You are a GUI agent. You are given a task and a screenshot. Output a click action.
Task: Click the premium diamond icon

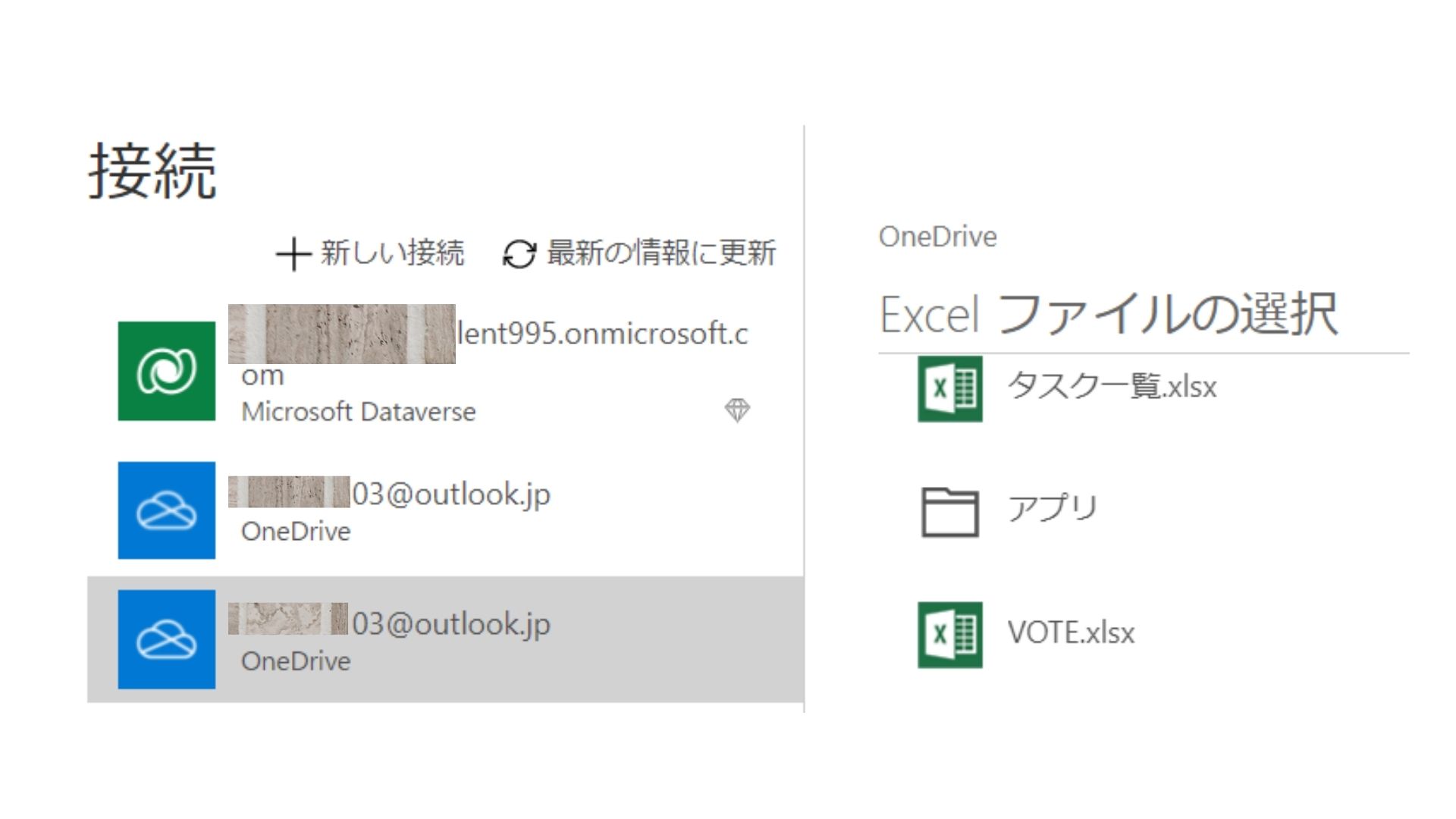click(x=736, y=410)
